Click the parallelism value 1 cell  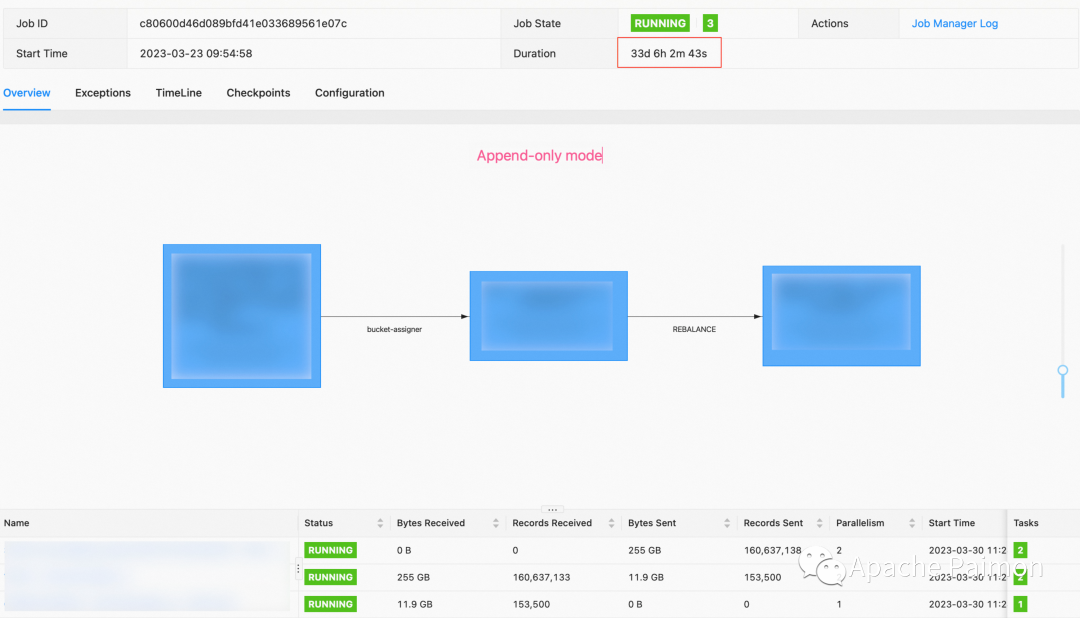coord(839,604)
